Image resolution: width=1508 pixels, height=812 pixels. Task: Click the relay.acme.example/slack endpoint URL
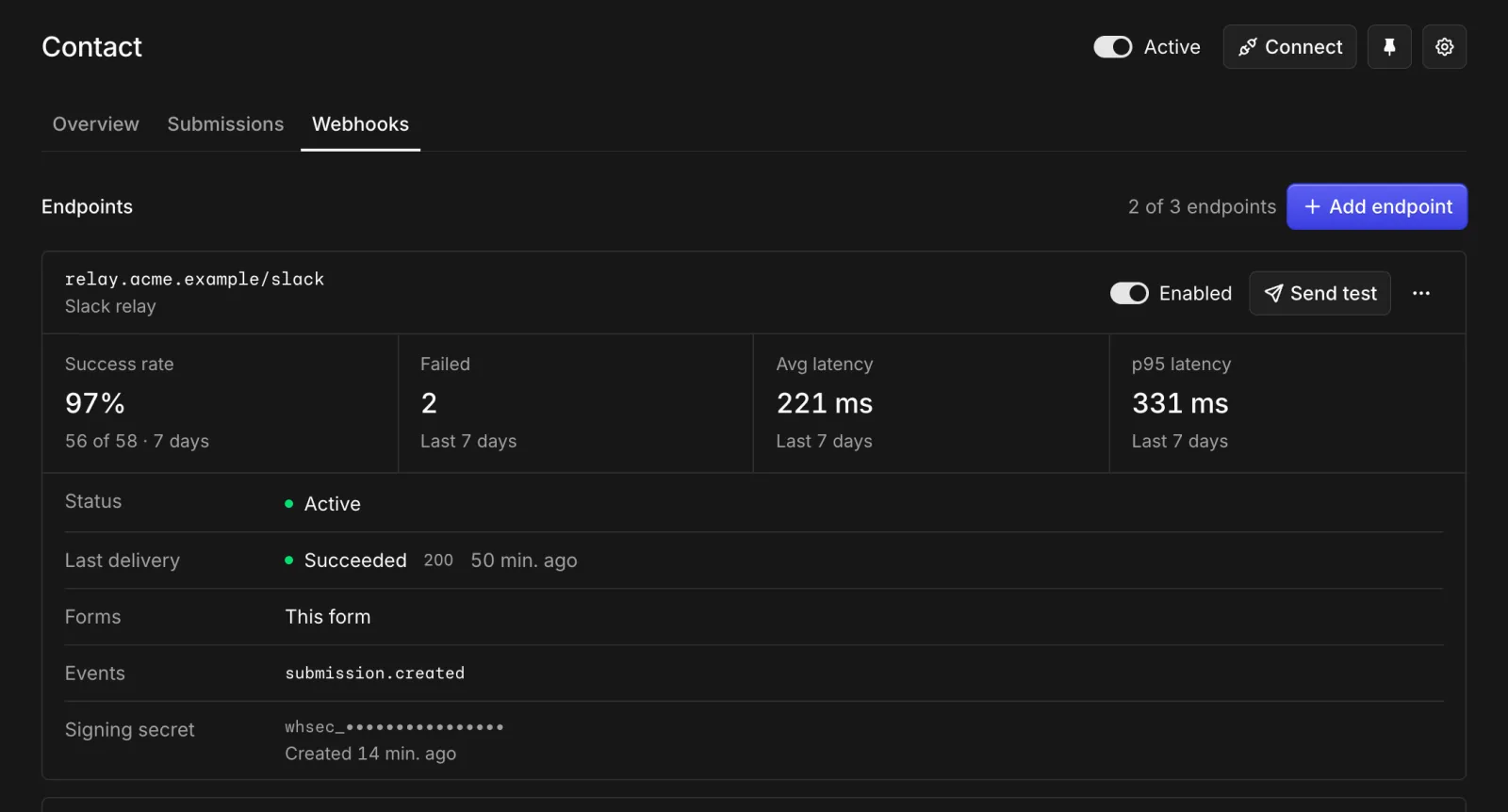194,279
